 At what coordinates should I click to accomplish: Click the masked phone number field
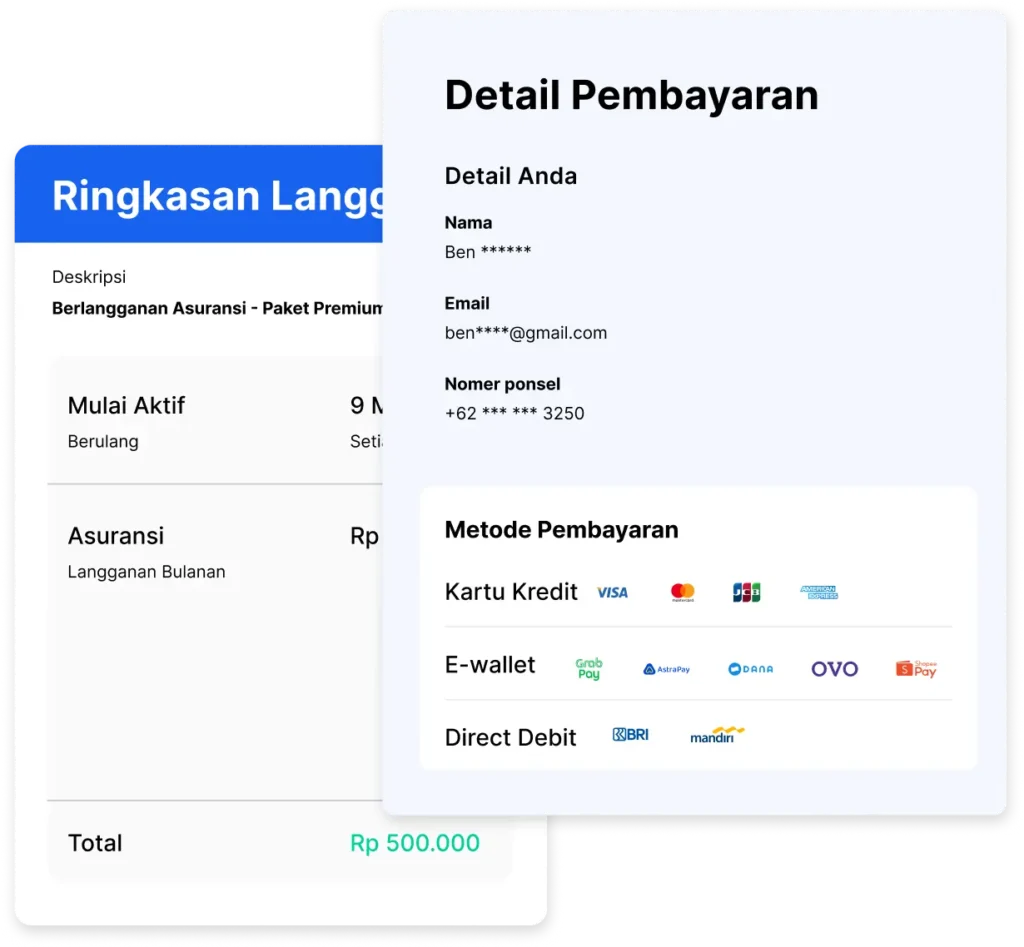(x=514, y=413)
